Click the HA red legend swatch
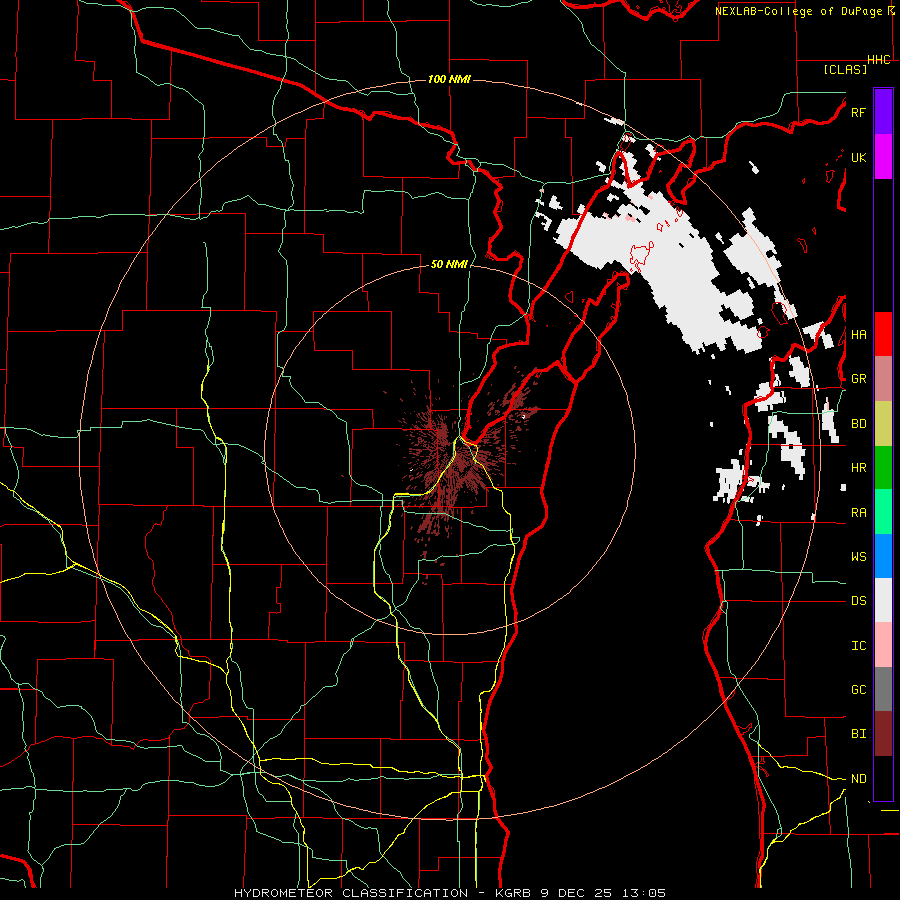900x900 pixels. point(883,334)
